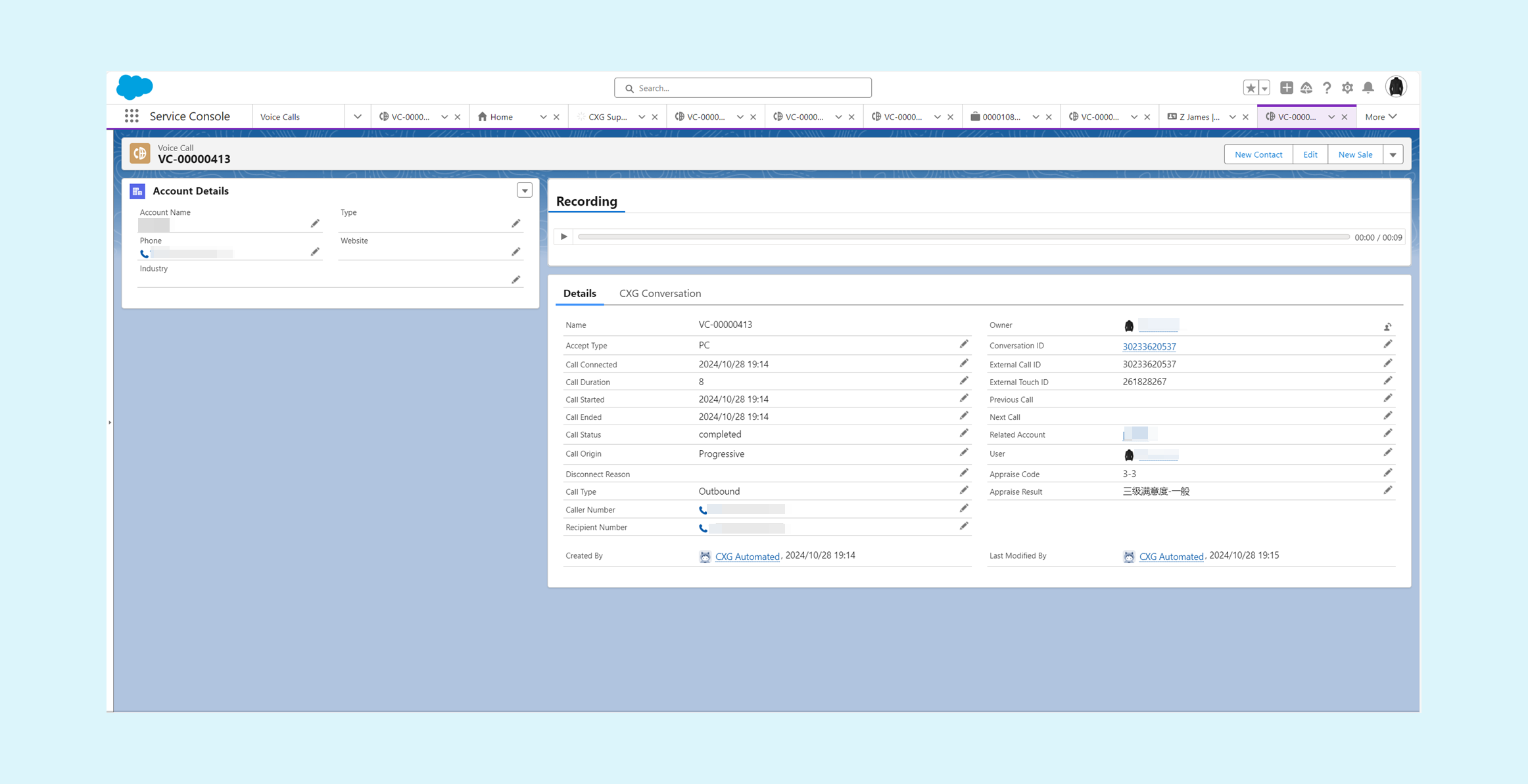
Task: Click the Recipient Number phone icon
Action: 703,528
